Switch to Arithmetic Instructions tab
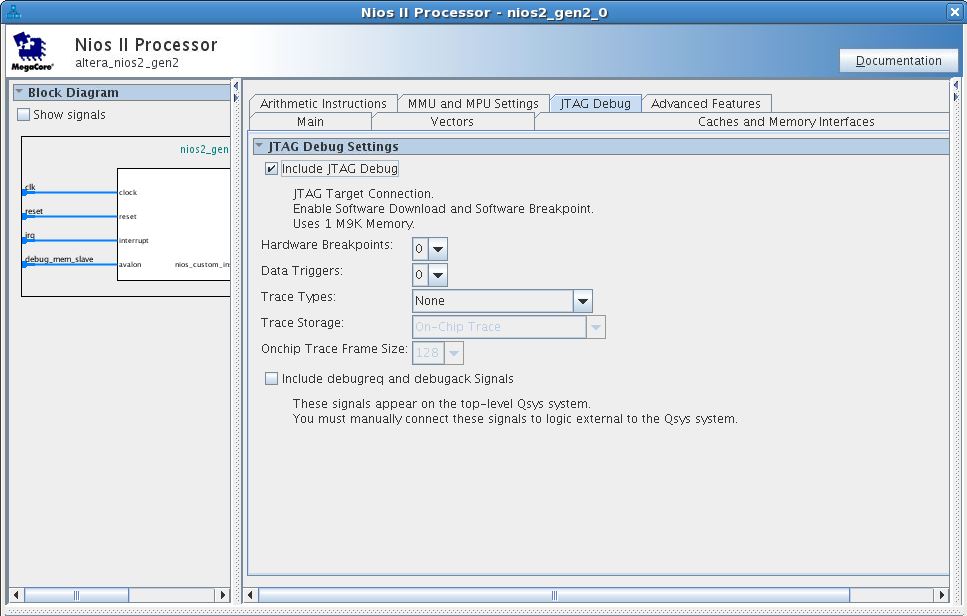The height and width of the screenshot is (616, 967). coord(324,104)
